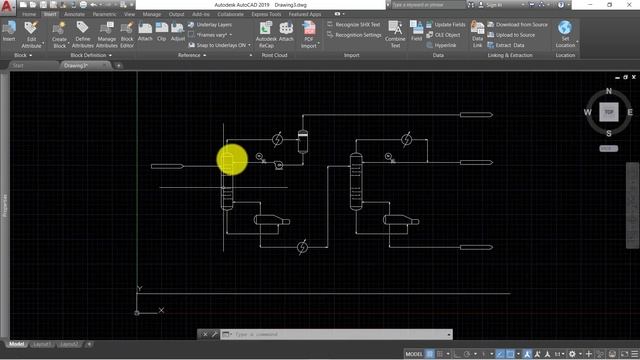Open the Edit Attribute dropdown arrow
This screenshot has height=360, width=640.
[43, 43]
